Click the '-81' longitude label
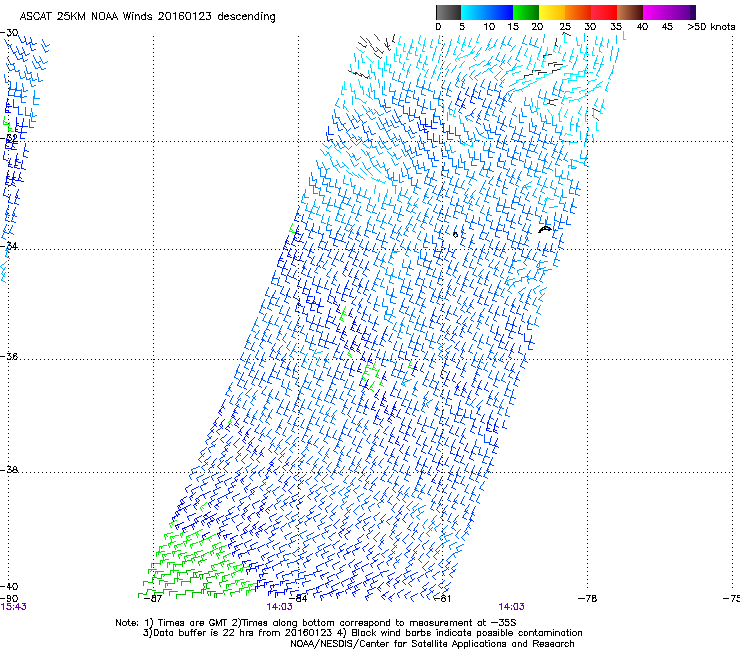 point(442,599)
